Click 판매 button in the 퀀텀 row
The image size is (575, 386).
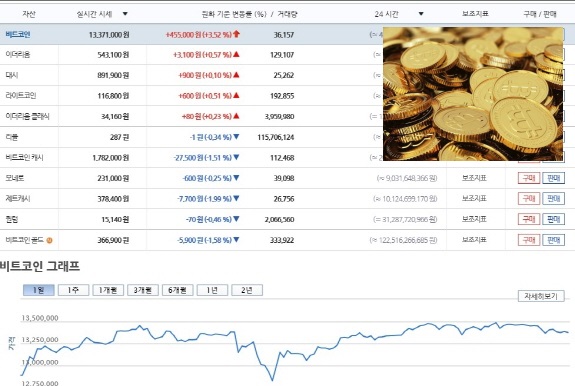[553, 219]
